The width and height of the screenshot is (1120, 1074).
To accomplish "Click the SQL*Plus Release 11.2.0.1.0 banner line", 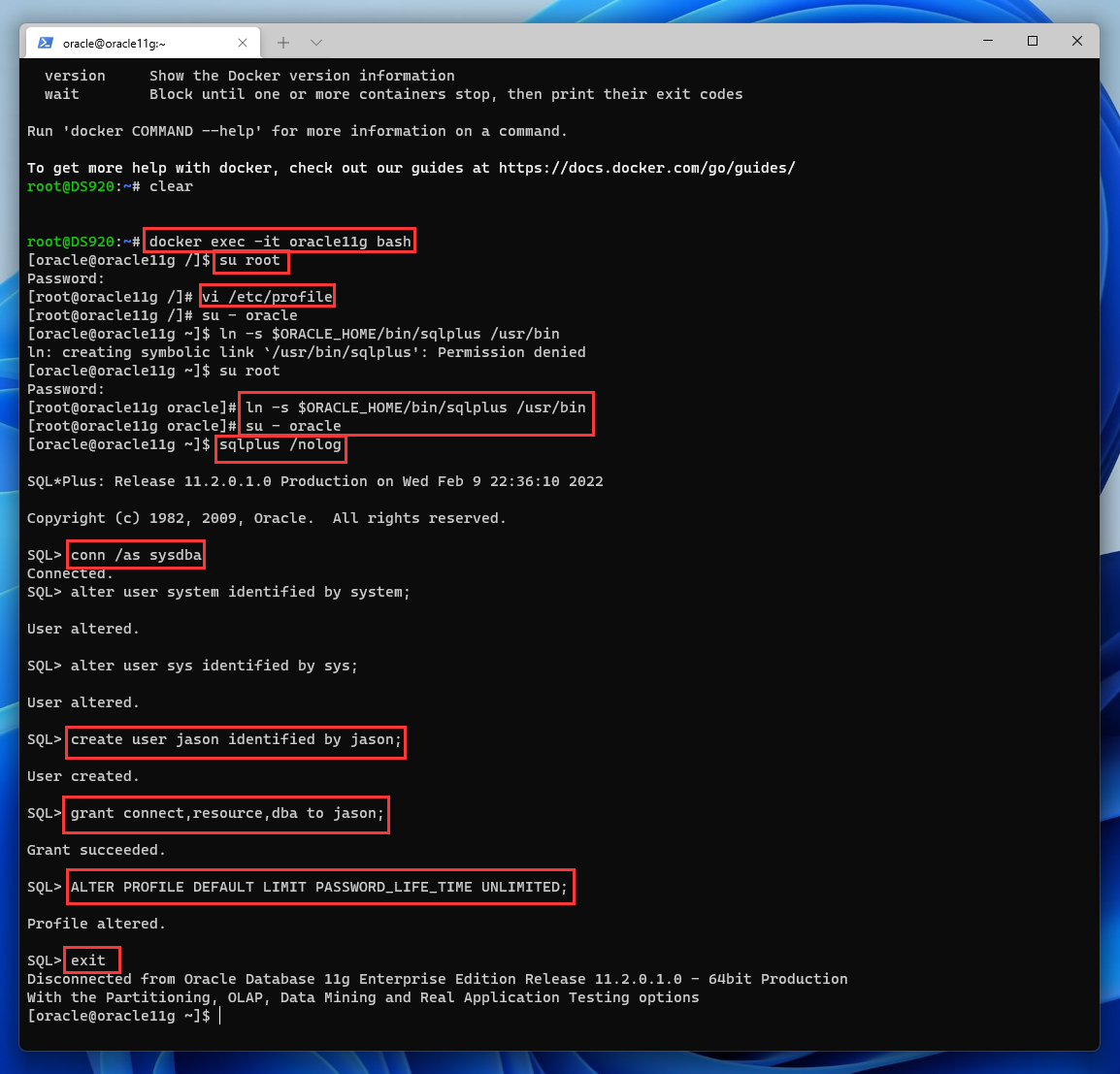I will (315, 481).
